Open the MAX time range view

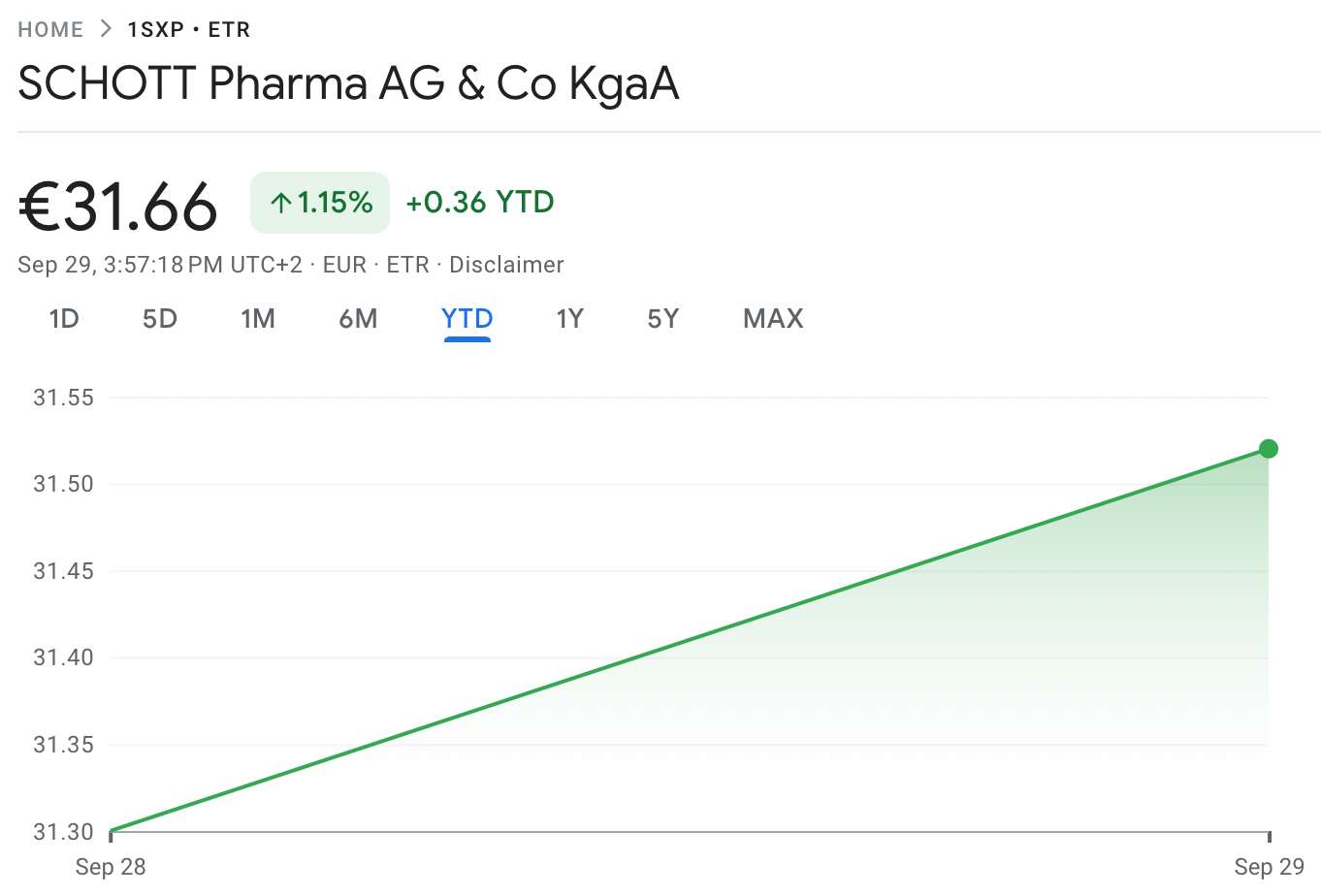click(x=773, y=318)
